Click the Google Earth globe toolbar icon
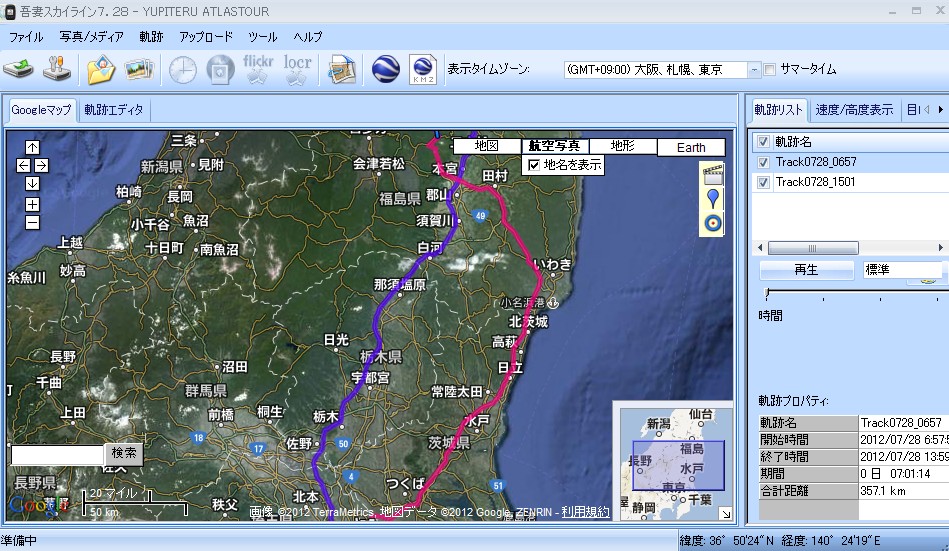The height and width of the screenshot is (551, 949). [x=386, y=69]
